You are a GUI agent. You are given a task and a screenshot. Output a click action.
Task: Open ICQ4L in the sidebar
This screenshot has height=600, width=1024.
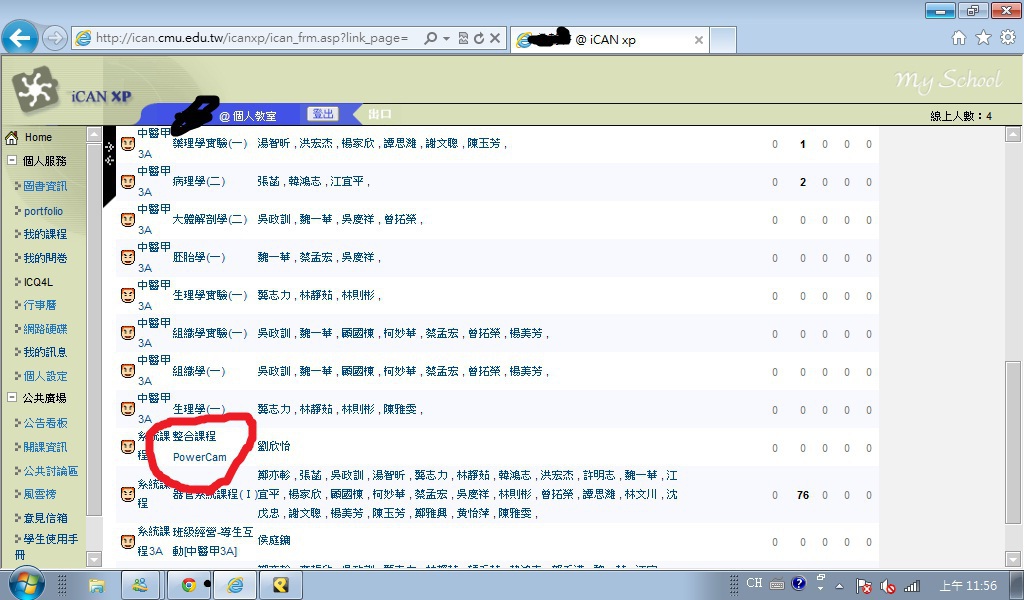[38, 282]
